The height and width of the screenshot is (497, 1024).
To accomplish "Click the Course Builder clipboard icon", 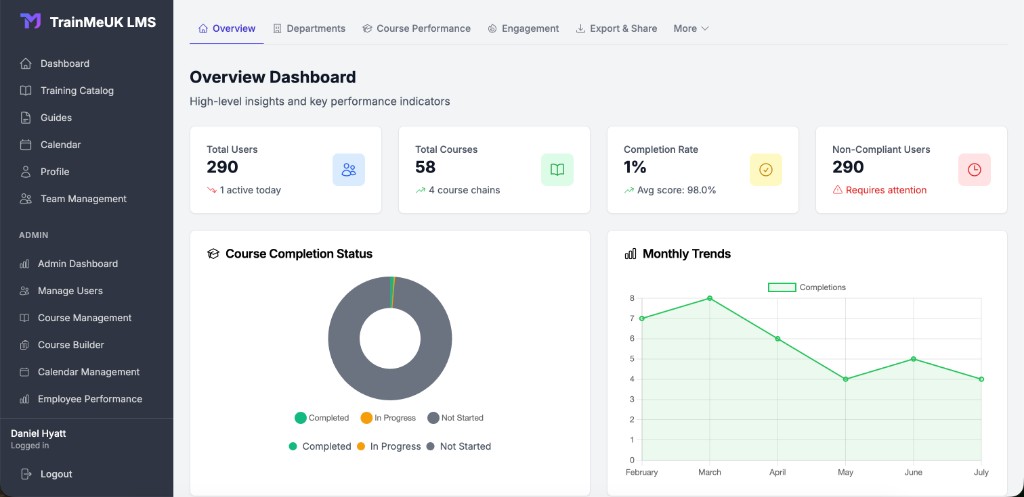I will pyautogui.click(x=24, y=345).
